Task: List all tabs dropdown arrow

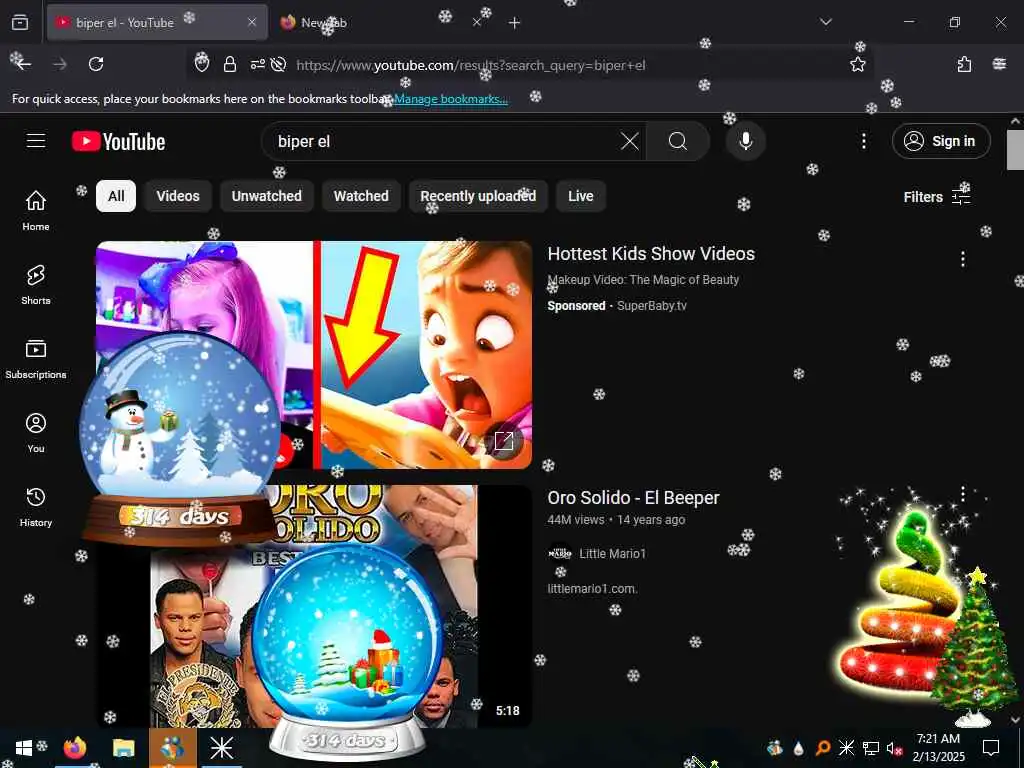Action: point(825,22)
